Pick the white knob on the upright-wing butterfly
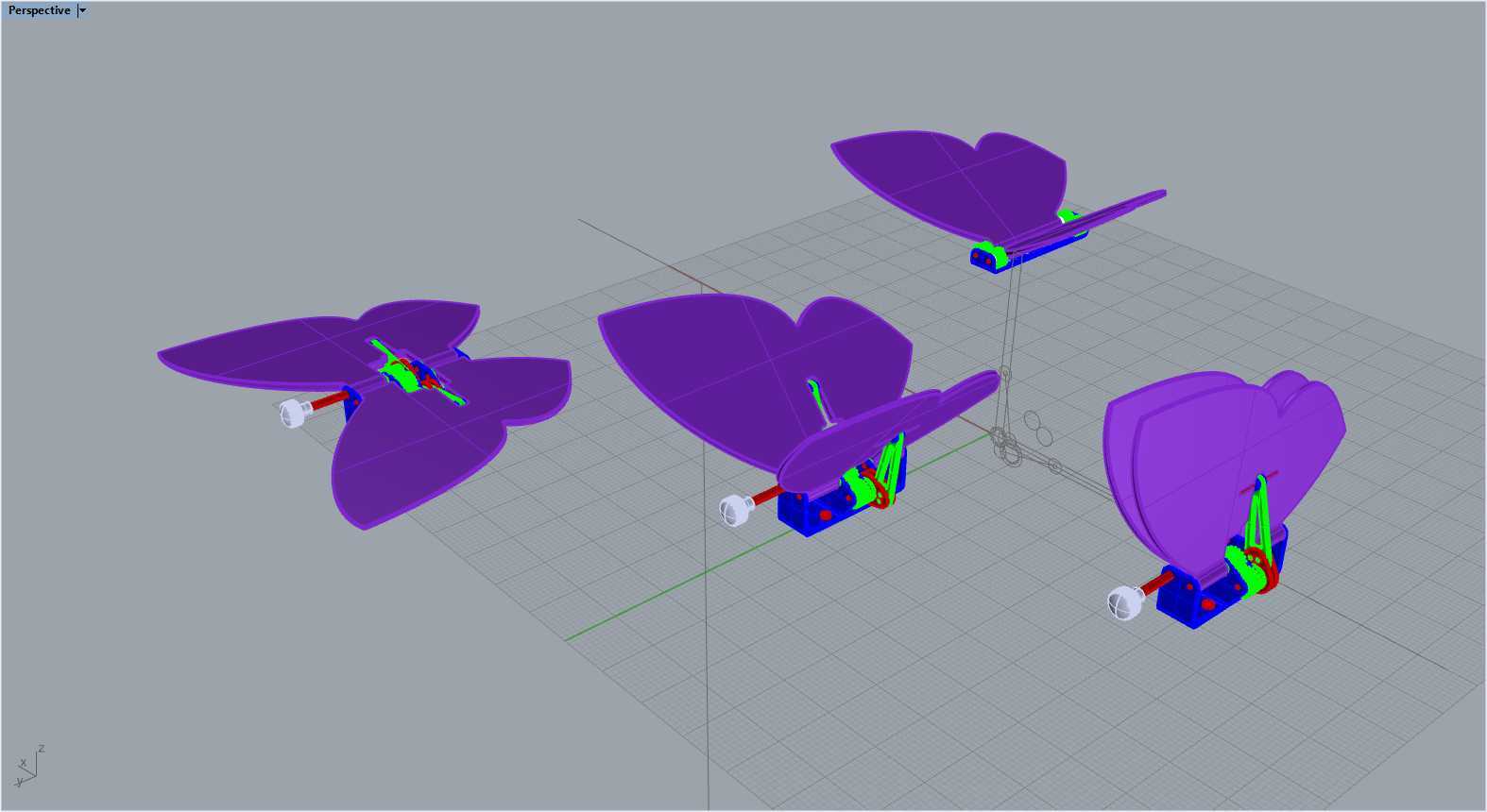 tap(1124, 602)
